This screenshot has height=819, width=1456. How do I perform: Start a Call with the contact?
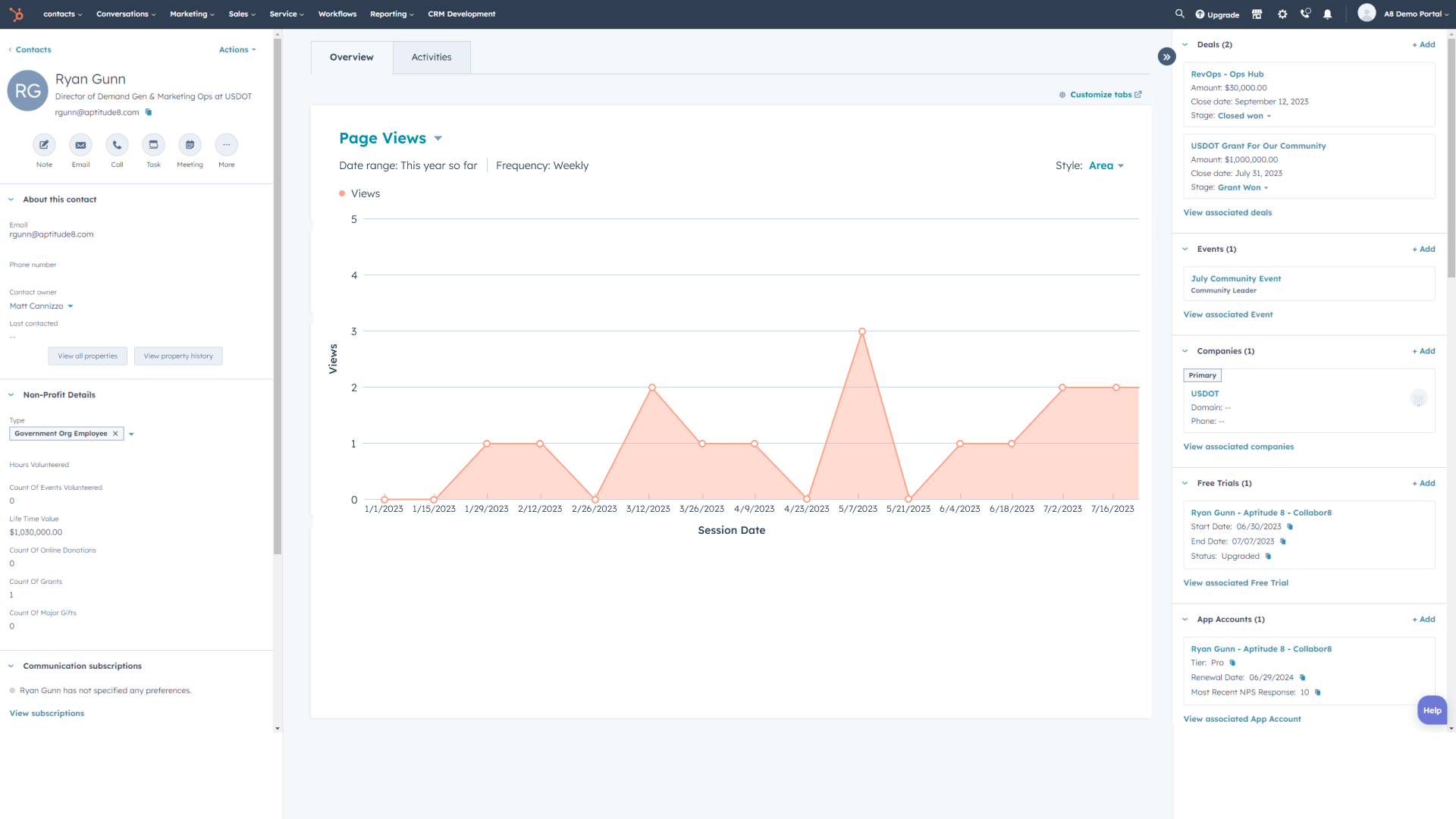pyautogui.click(x=117, y=145)
